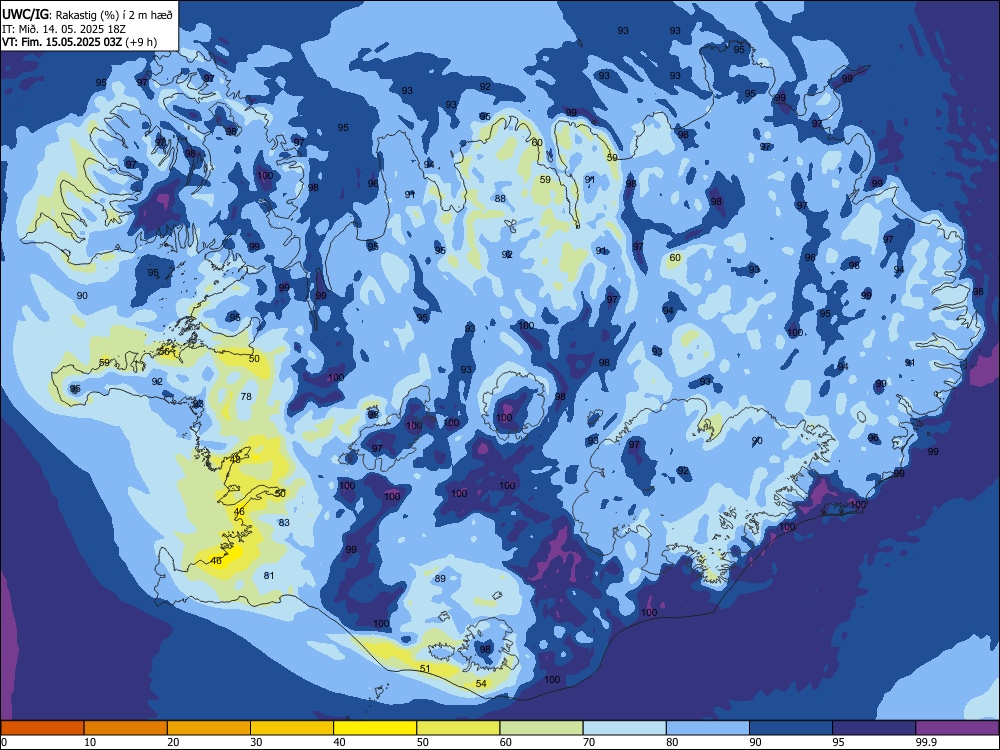The width and height of the screenshot is (1000, 750).
Task: Select the orange 10–20 legend swatch
Action: pos(126,728)
